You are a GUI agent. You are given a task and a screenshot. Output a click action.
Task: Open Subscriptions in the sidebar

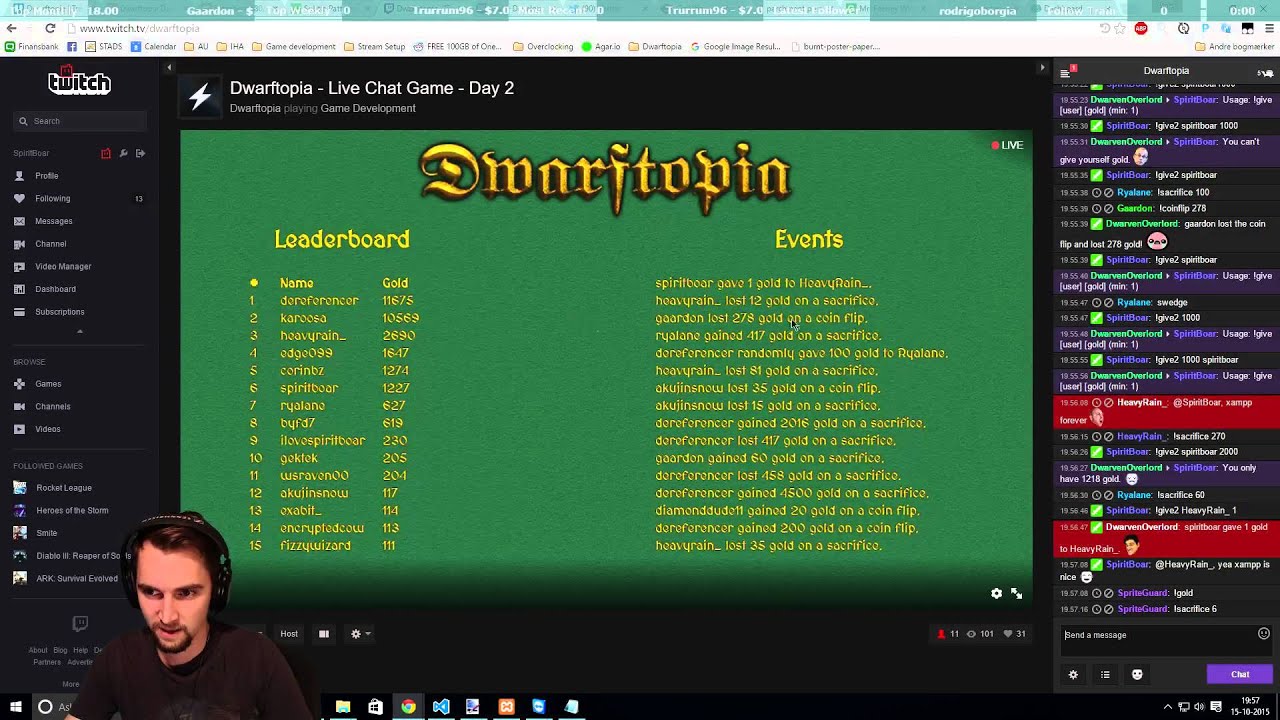click(x=60, y=312)
